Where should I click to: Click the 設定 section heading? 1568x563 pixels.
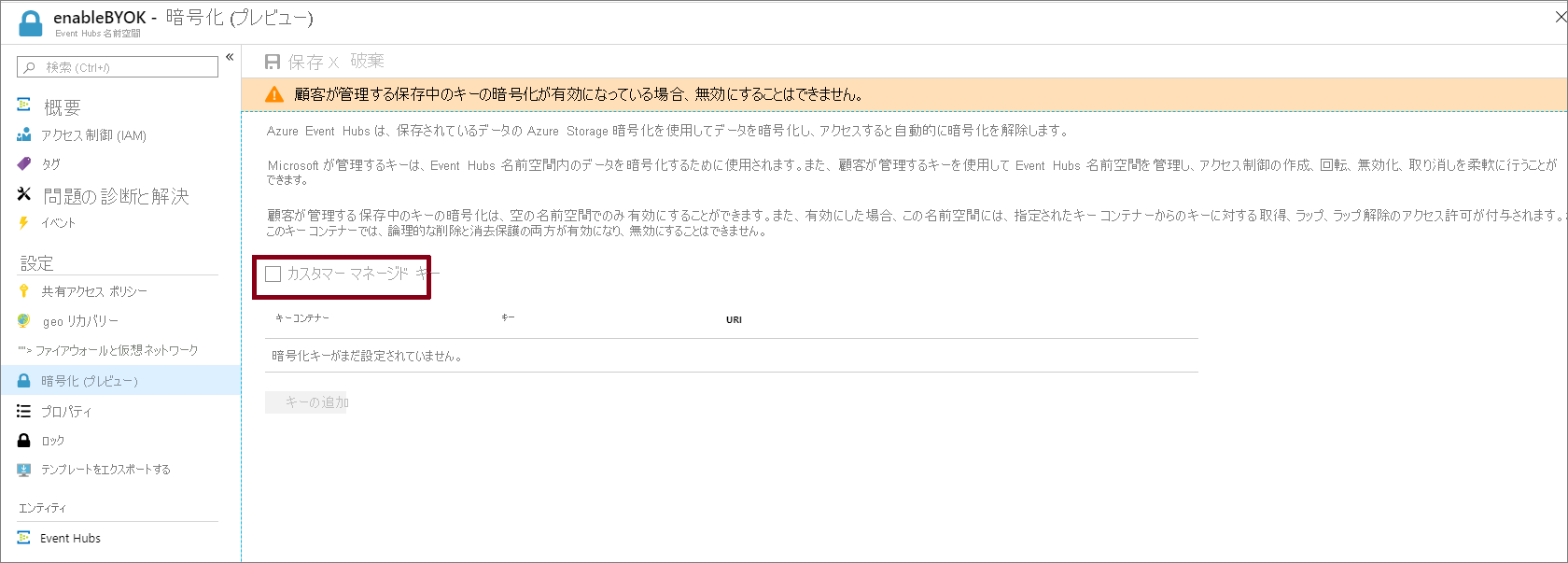click(x=37, y=263)
